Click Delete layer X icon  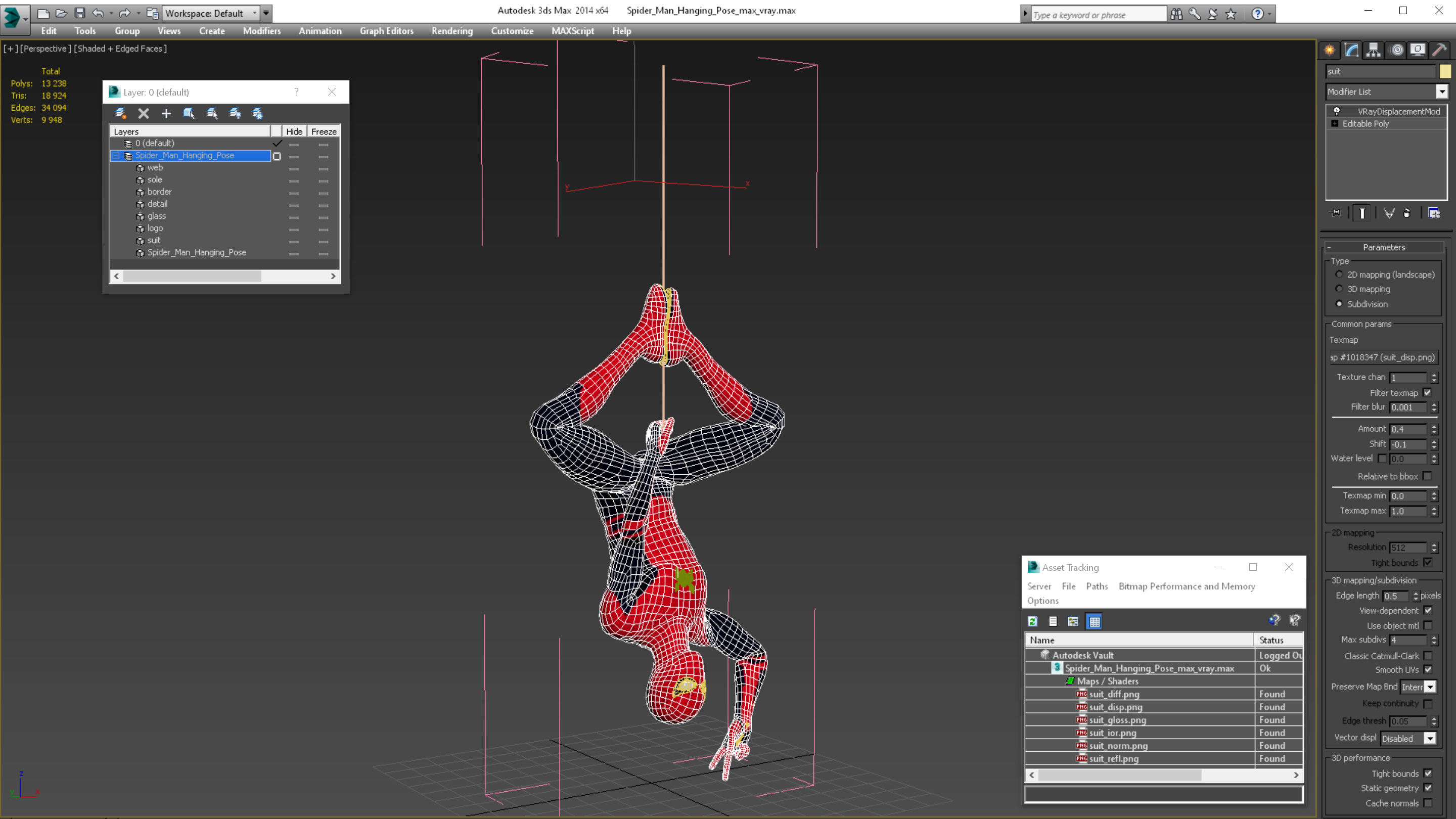(x=144, y=114)
